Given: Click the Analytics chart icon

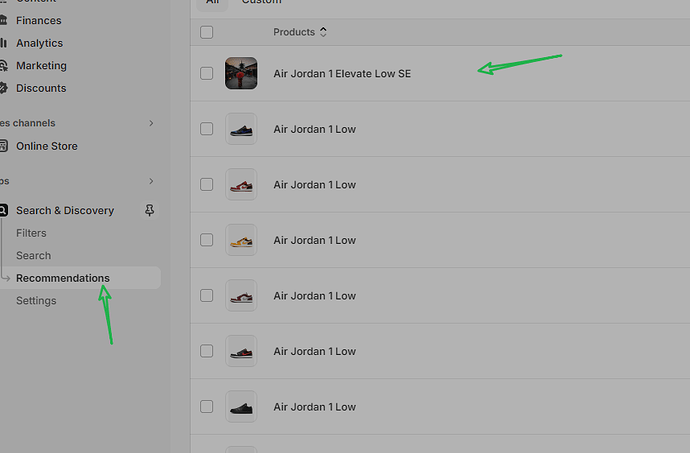Looking at the screenshot, I should pos(5,43).
